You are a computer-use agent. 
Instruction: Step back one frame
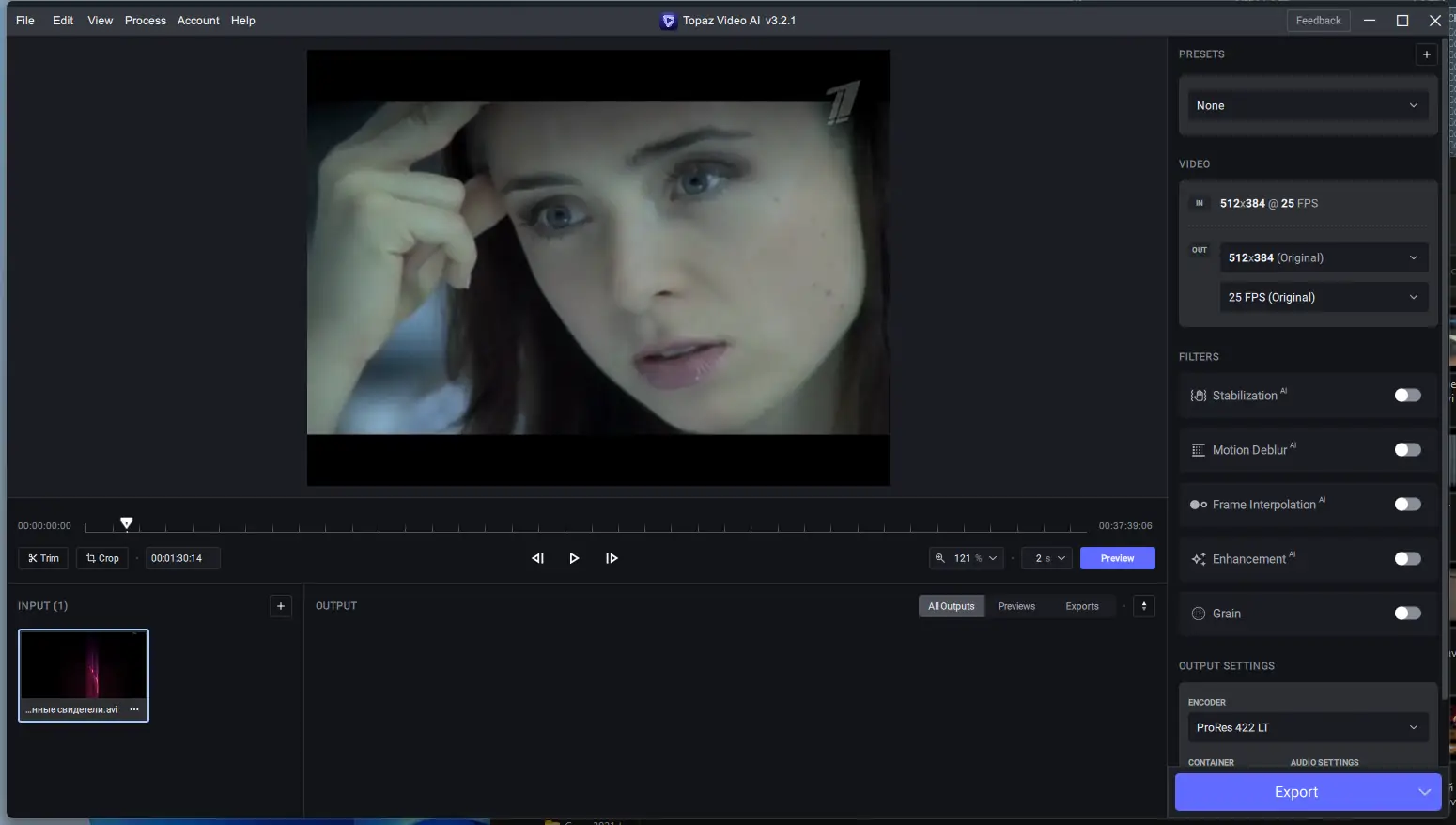(537, 558)
